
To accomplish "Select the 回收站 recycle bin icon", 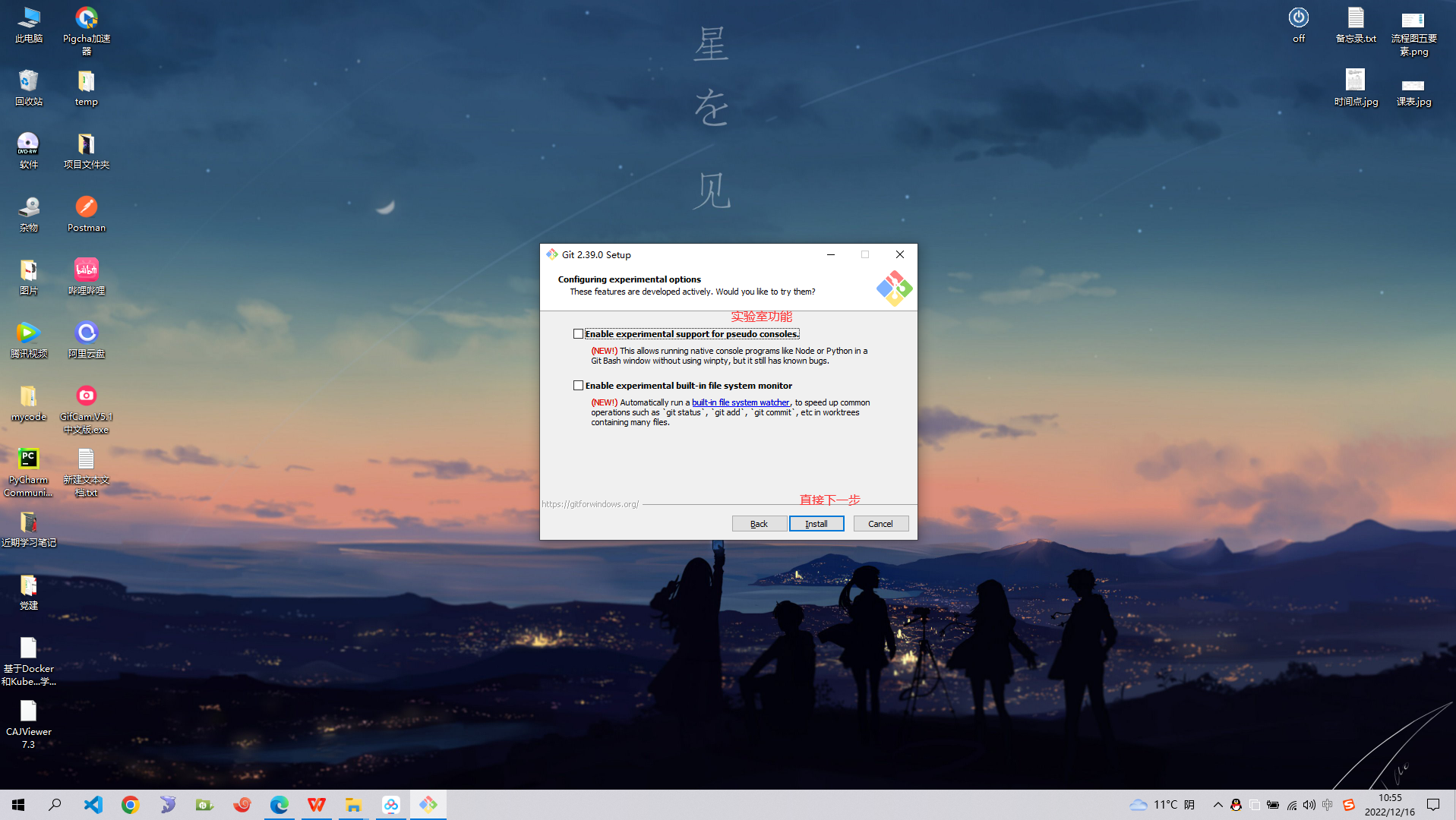I will 29,88.
